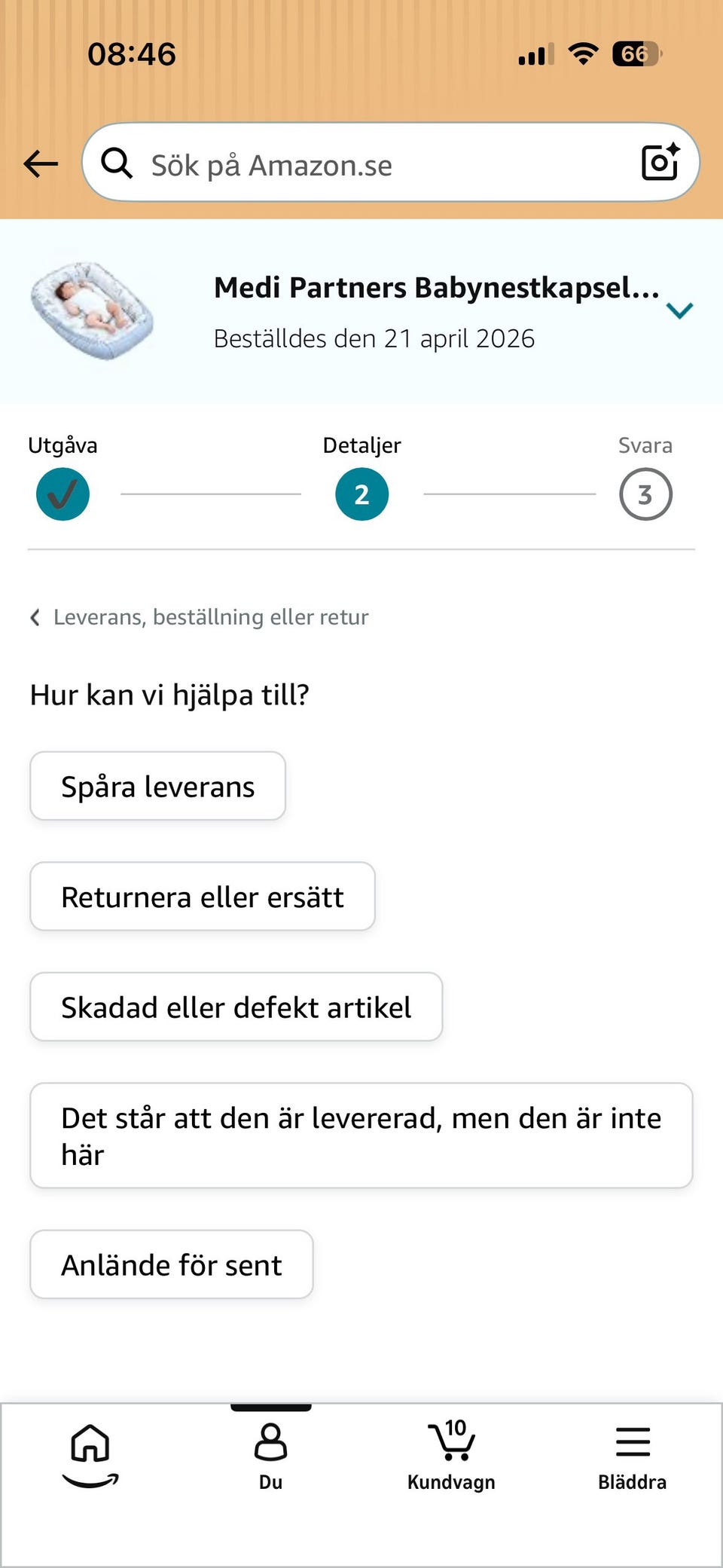
Task: Select the completed Utgåva step checkmark
Action: click(x=63, y=494)
